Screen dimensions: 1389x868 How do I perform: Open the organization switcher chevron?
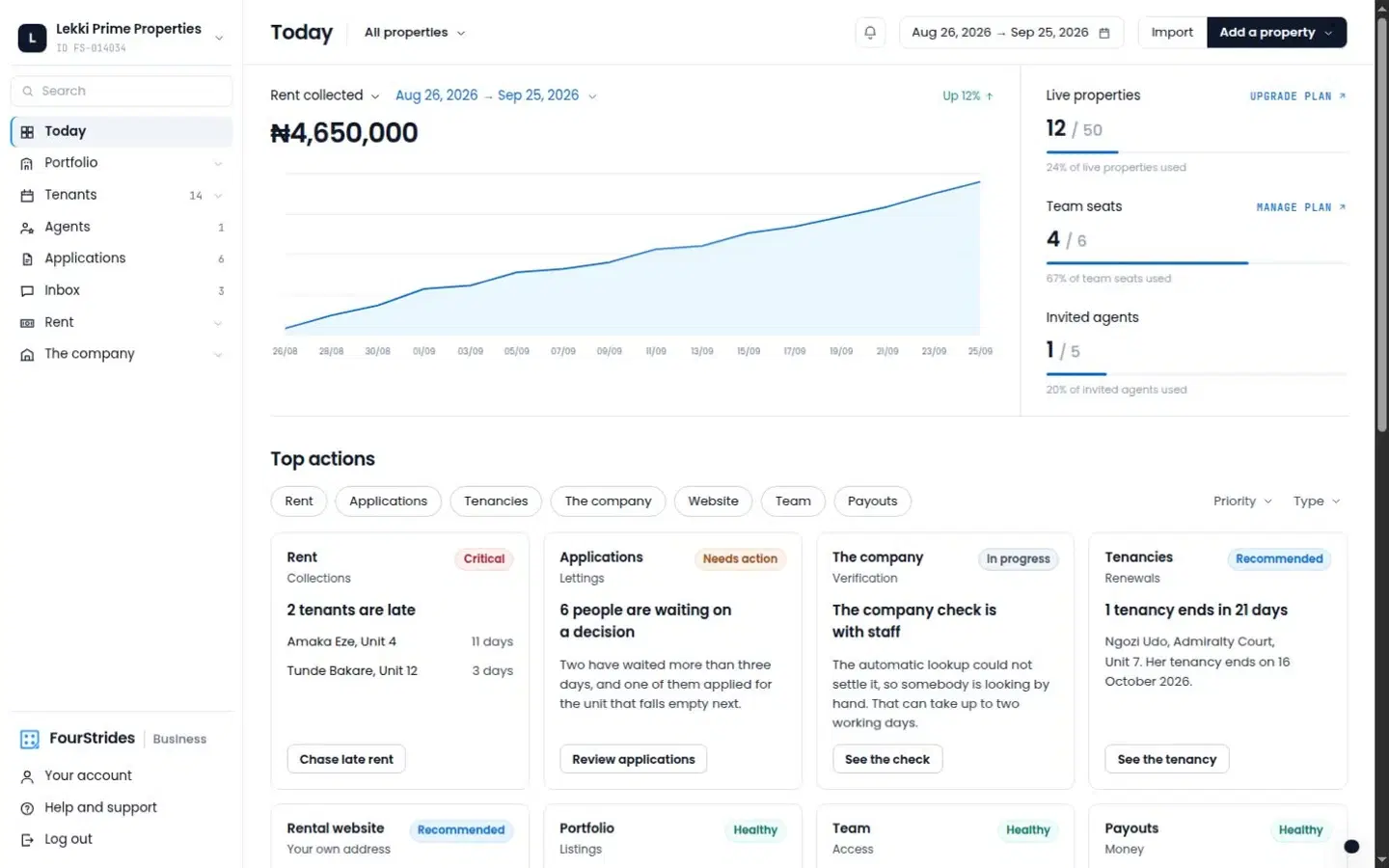219,39
